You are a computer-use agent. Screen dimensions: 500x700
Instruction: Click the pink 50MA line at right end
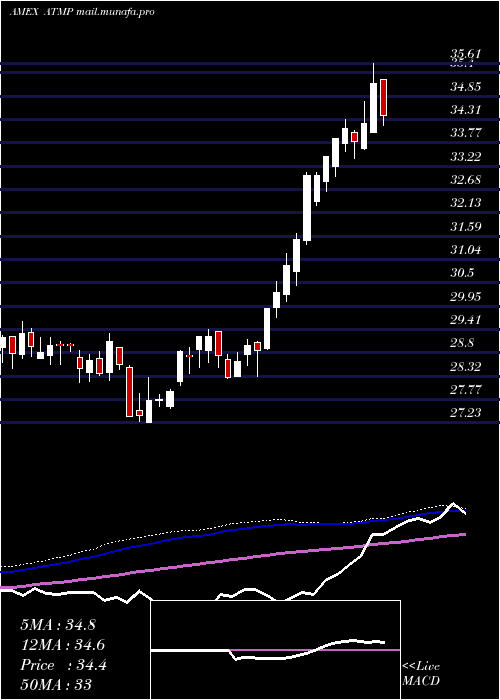(x=462, y=535)
